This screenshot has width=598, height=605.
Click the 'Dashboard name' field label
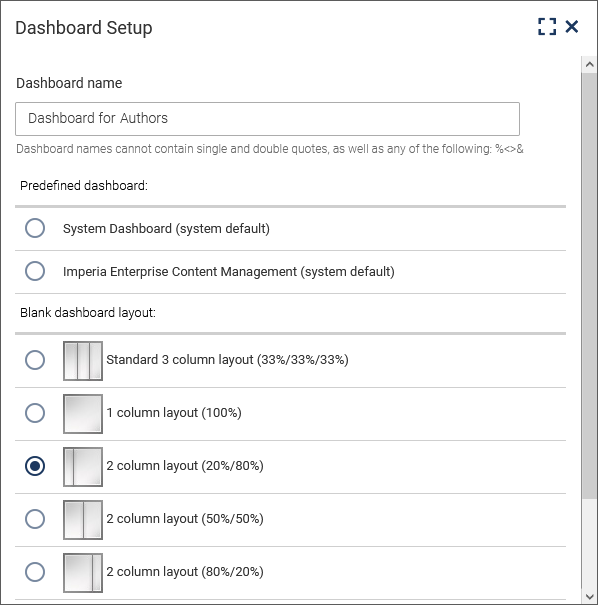pos(69,83)
